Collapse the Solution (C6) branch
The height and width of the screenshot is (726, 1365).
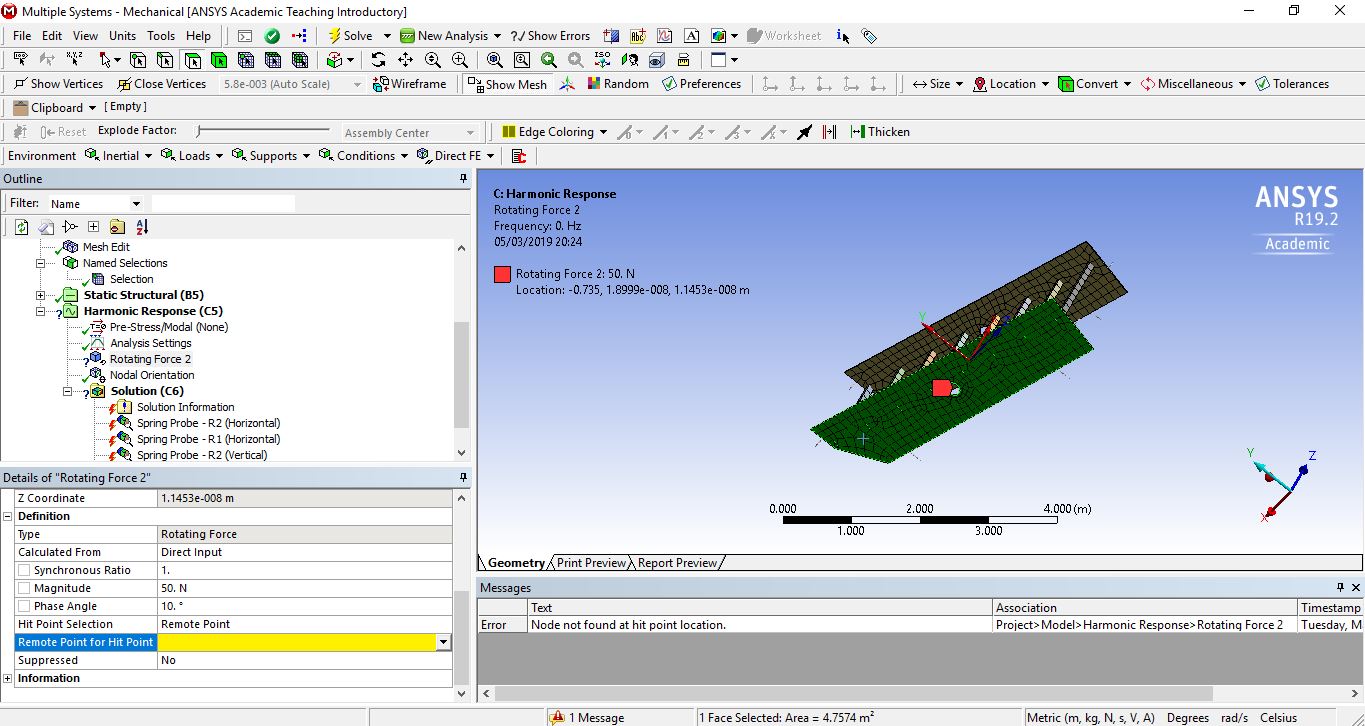pos(68,391)
